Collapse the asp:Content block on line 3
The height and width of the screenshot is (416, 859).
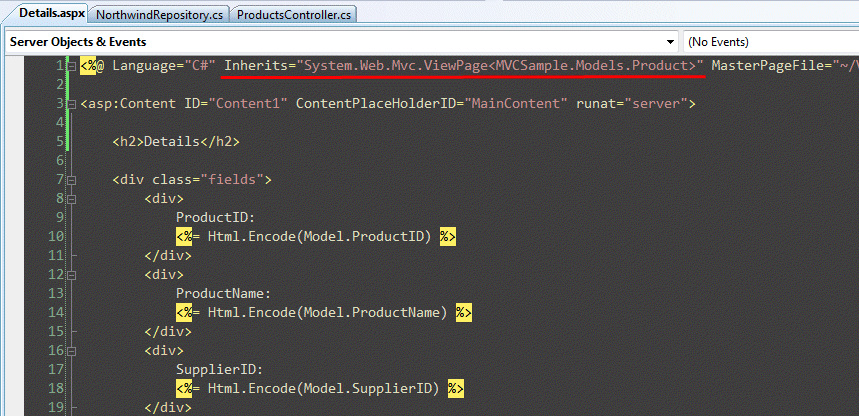click(72, 104)
